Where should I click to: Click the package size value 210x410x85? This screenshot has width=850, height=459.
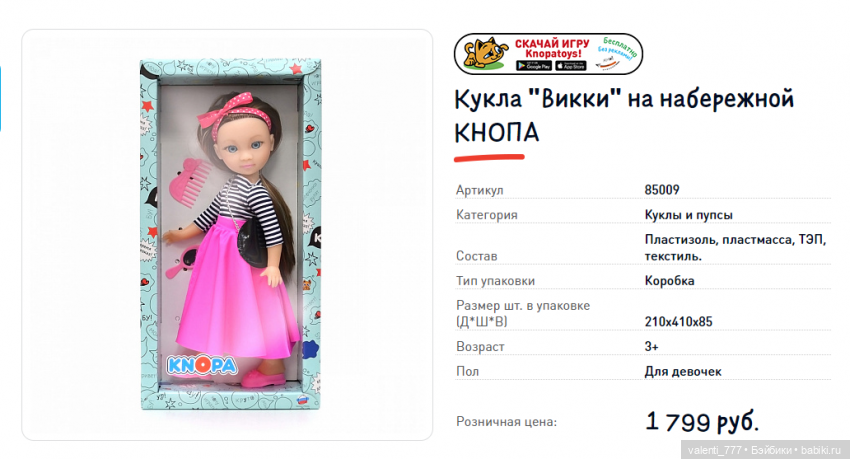click(x=678, y=322)
